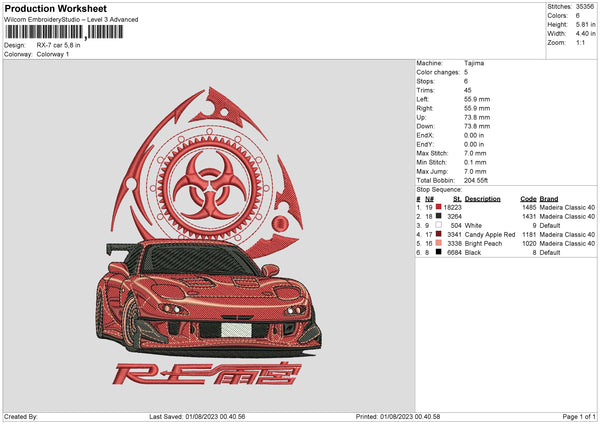Click stitch count 18223 in stop 1
Image resolution: width=600 pixels, height=424 pixels.
[x=453, y=207]
